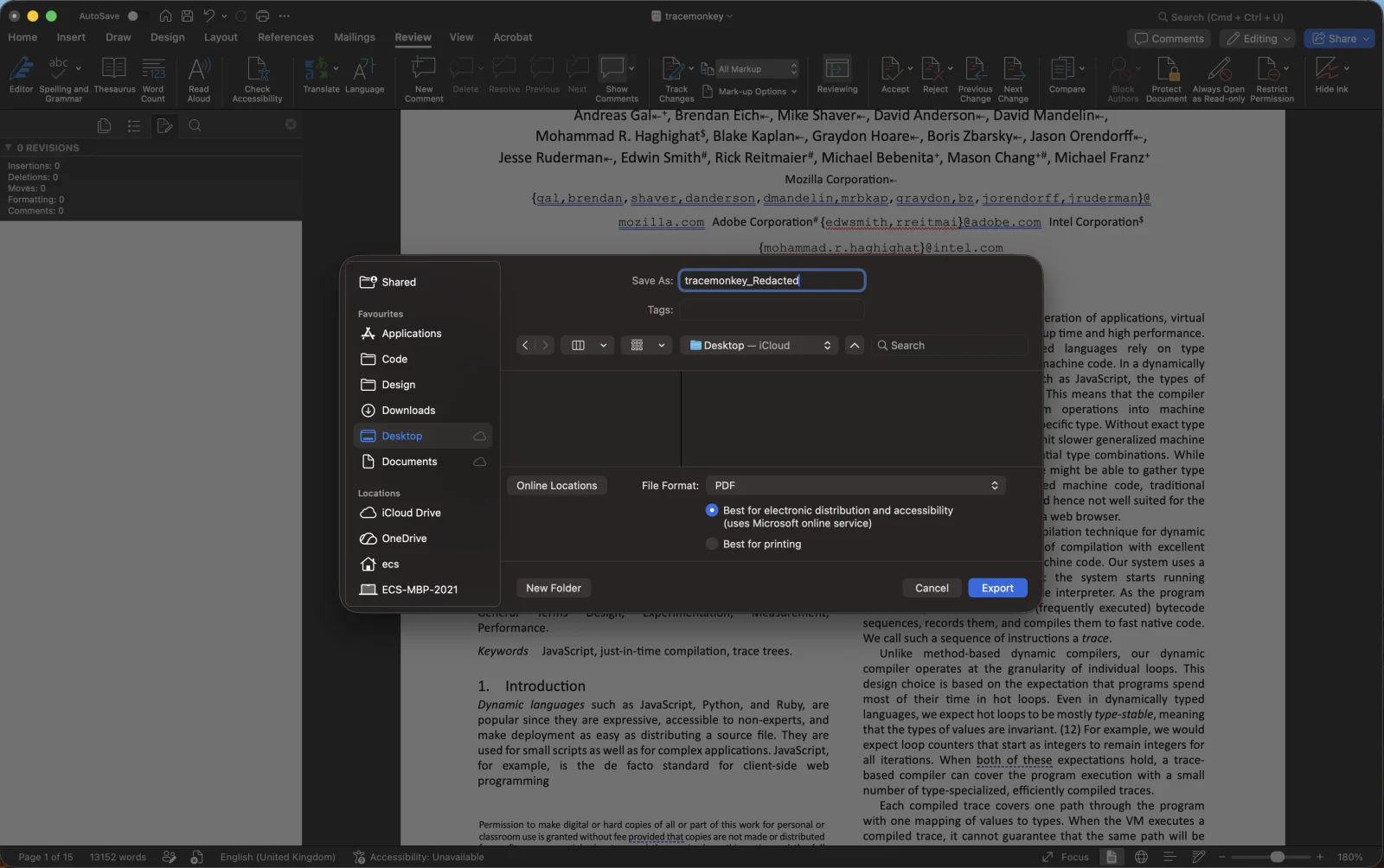Click Protect Document
Viewport: 1384px width, 868px height.
pos(1166,79)
